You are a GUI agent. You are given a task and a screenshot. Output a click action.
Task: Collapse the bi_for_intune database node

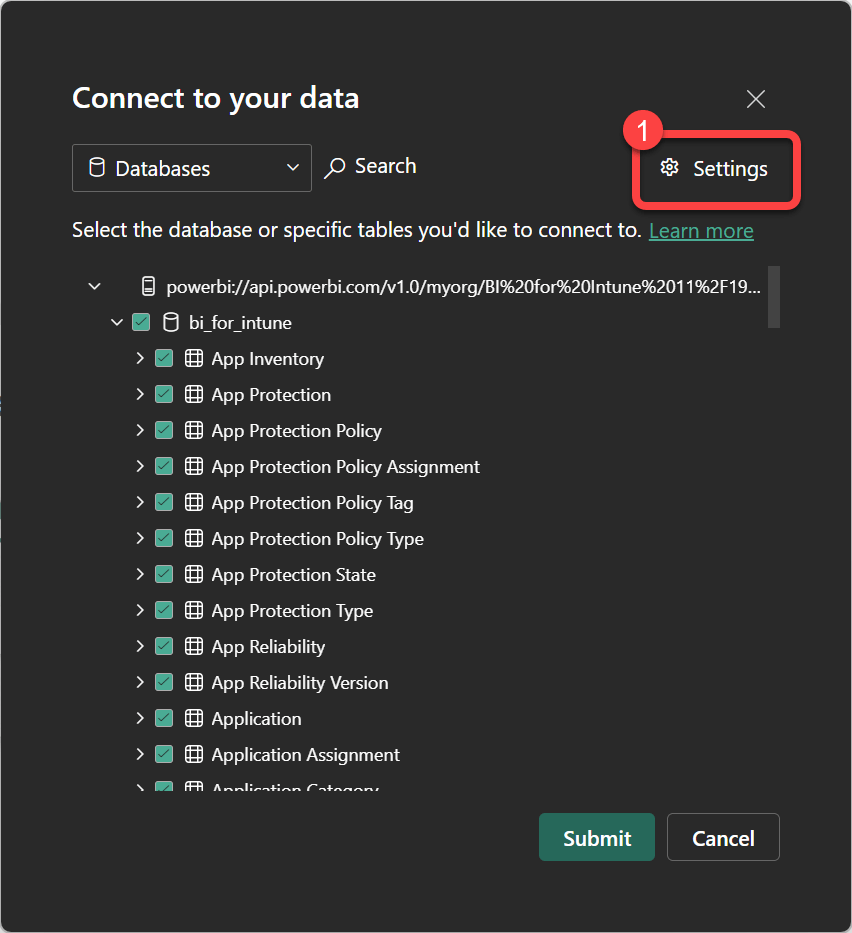click(x=117, y=323)
